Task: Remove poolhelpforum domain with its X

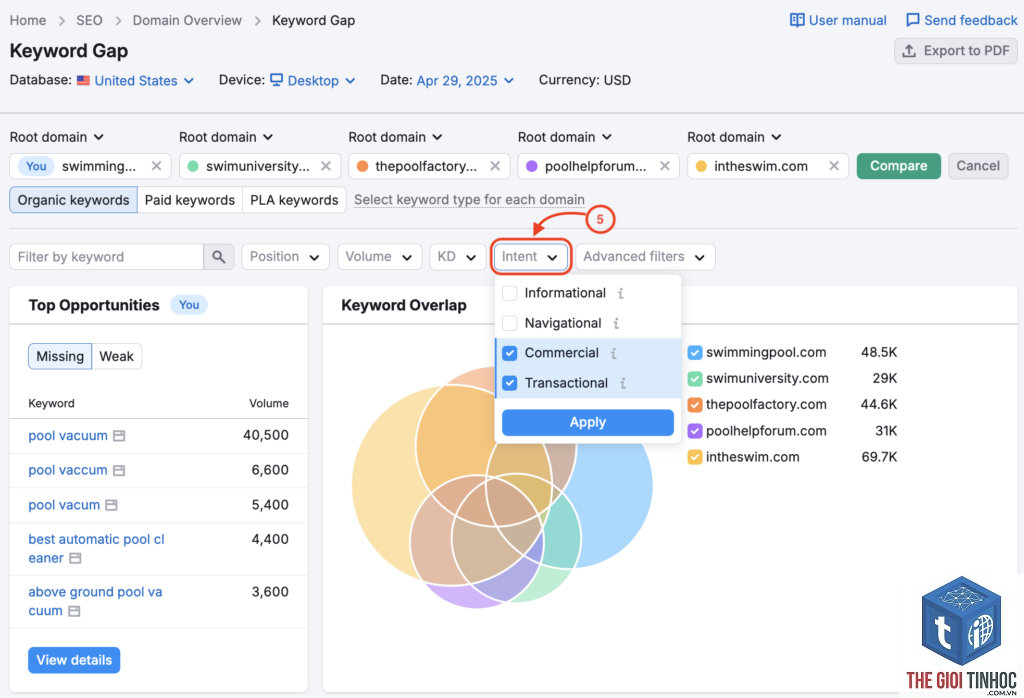Action: [x=665, y=166]
